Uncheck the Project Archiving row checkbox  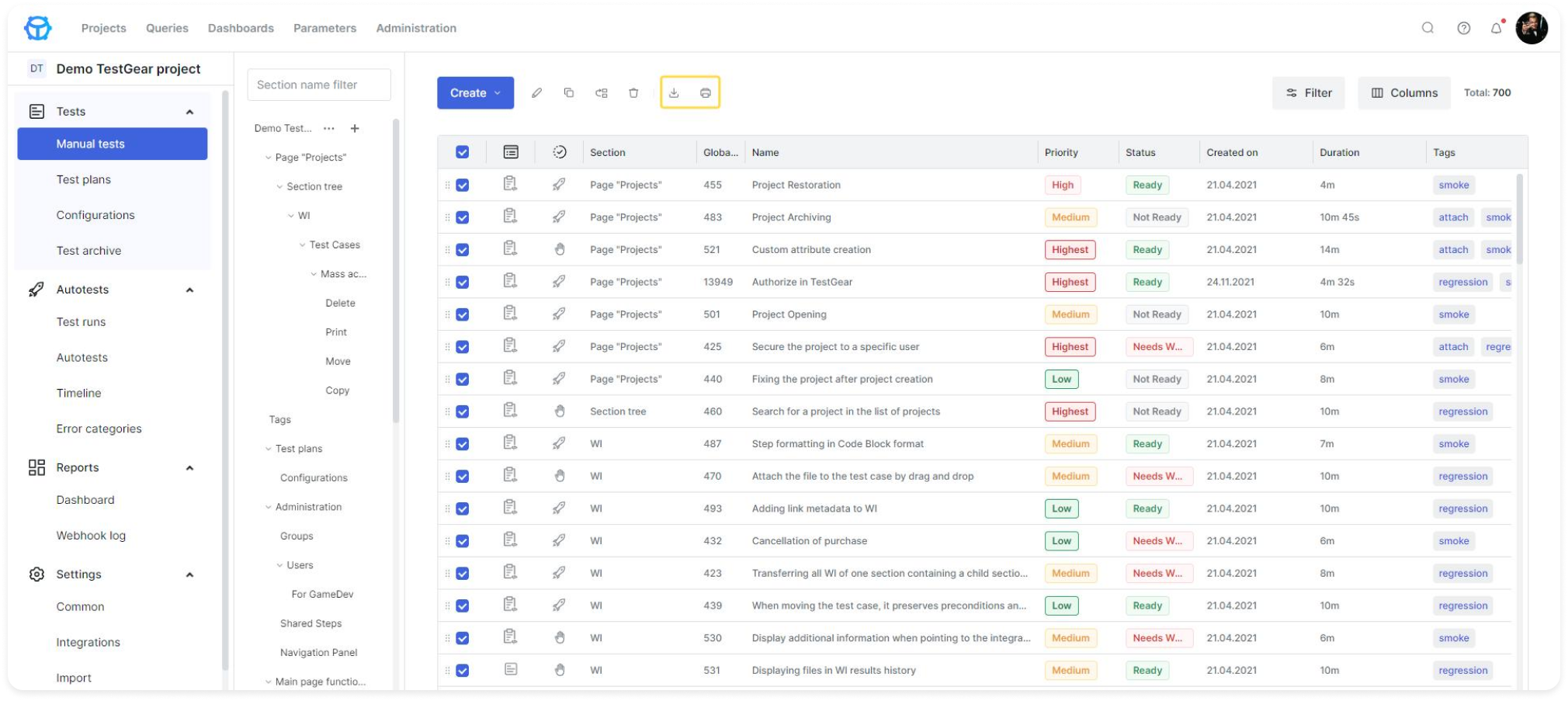click(463, 217)
